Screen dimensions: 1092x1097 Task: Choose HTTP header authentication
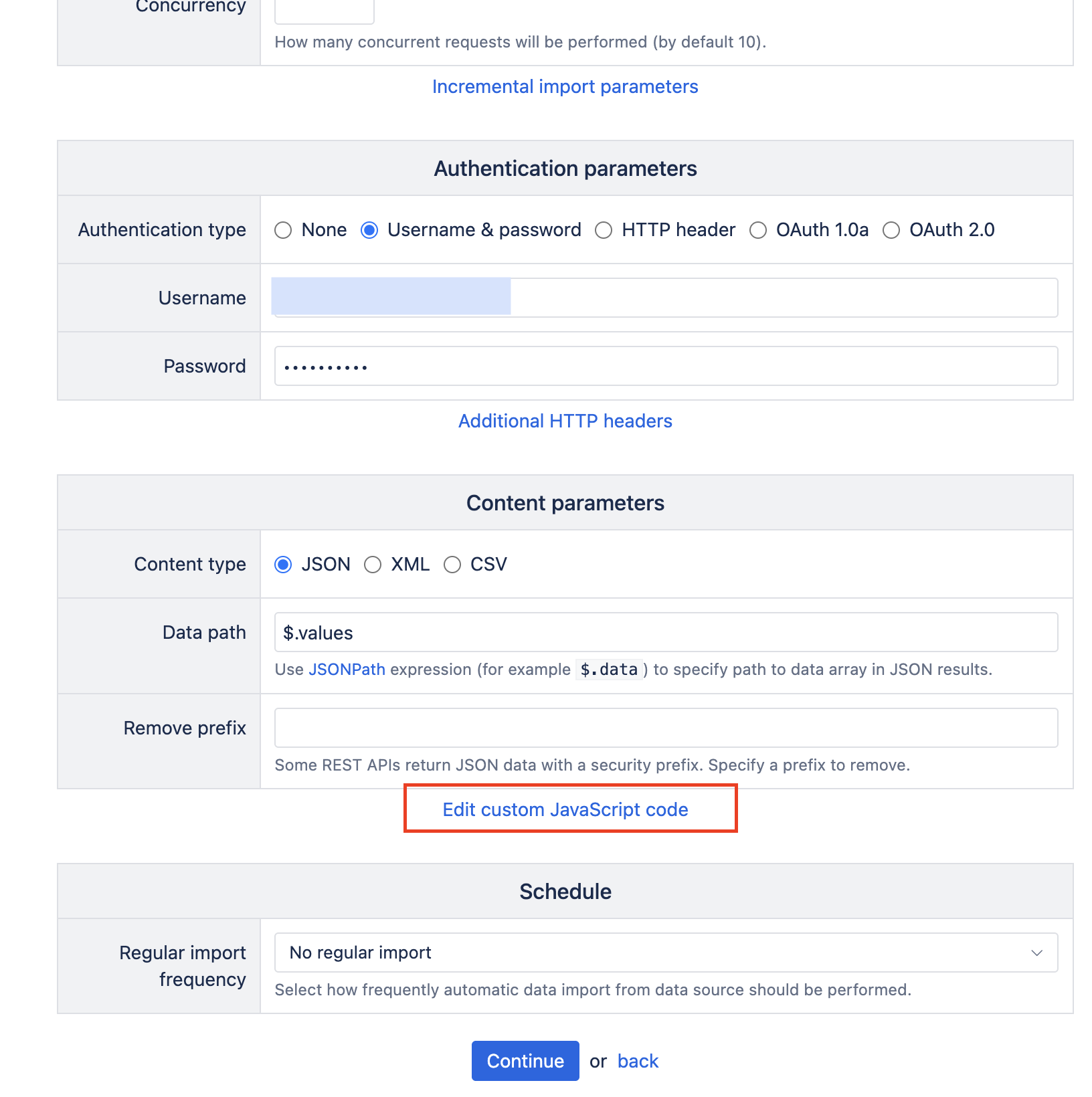click(x=604, y=230)
